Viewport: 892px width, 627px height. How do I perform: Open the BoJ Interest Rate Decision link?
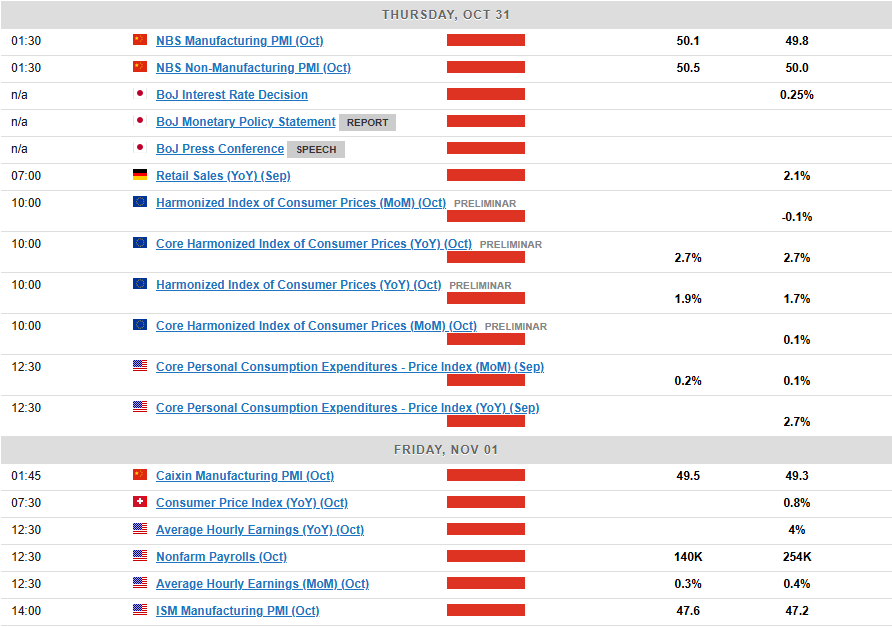click(x=232, y=95)
